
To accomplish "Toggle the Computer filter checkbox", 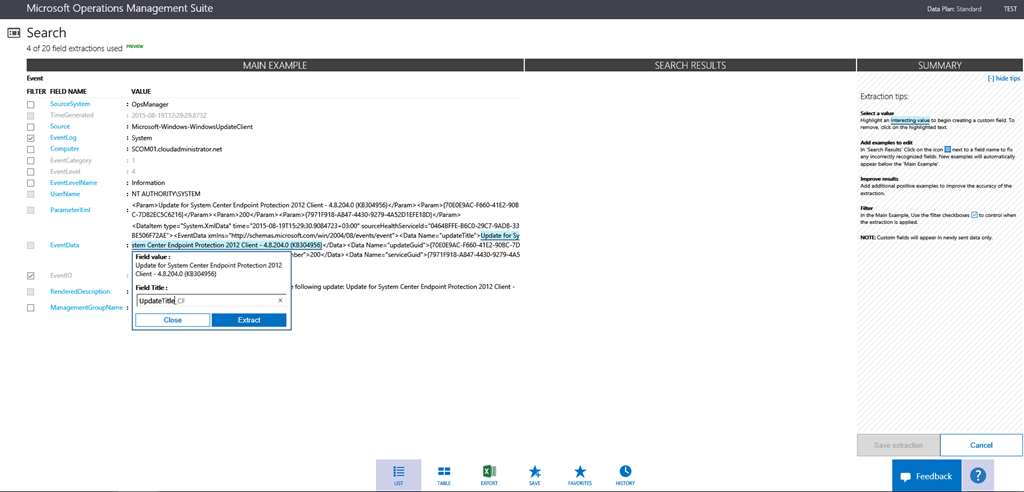I will click(31, 149).
